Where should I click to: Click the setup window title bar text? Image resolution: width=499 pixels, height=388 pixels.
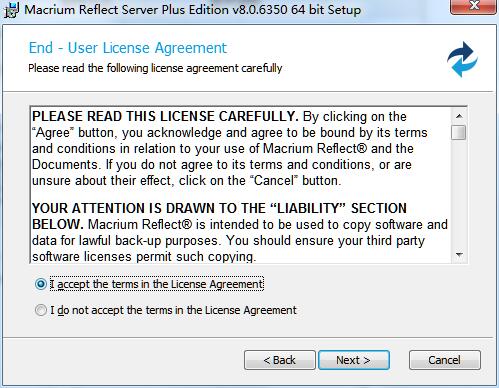click(x=193, y=9)
